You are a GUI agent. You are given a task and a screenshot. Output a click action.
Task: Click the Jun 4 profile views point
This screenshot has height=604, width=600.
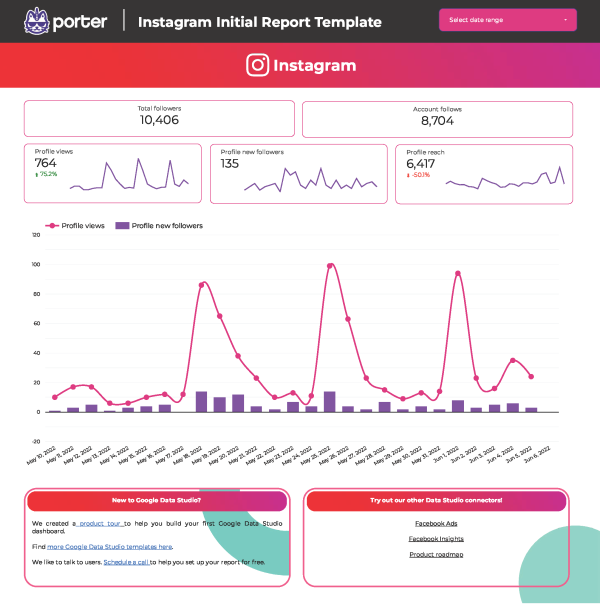(x=513, y=361)
